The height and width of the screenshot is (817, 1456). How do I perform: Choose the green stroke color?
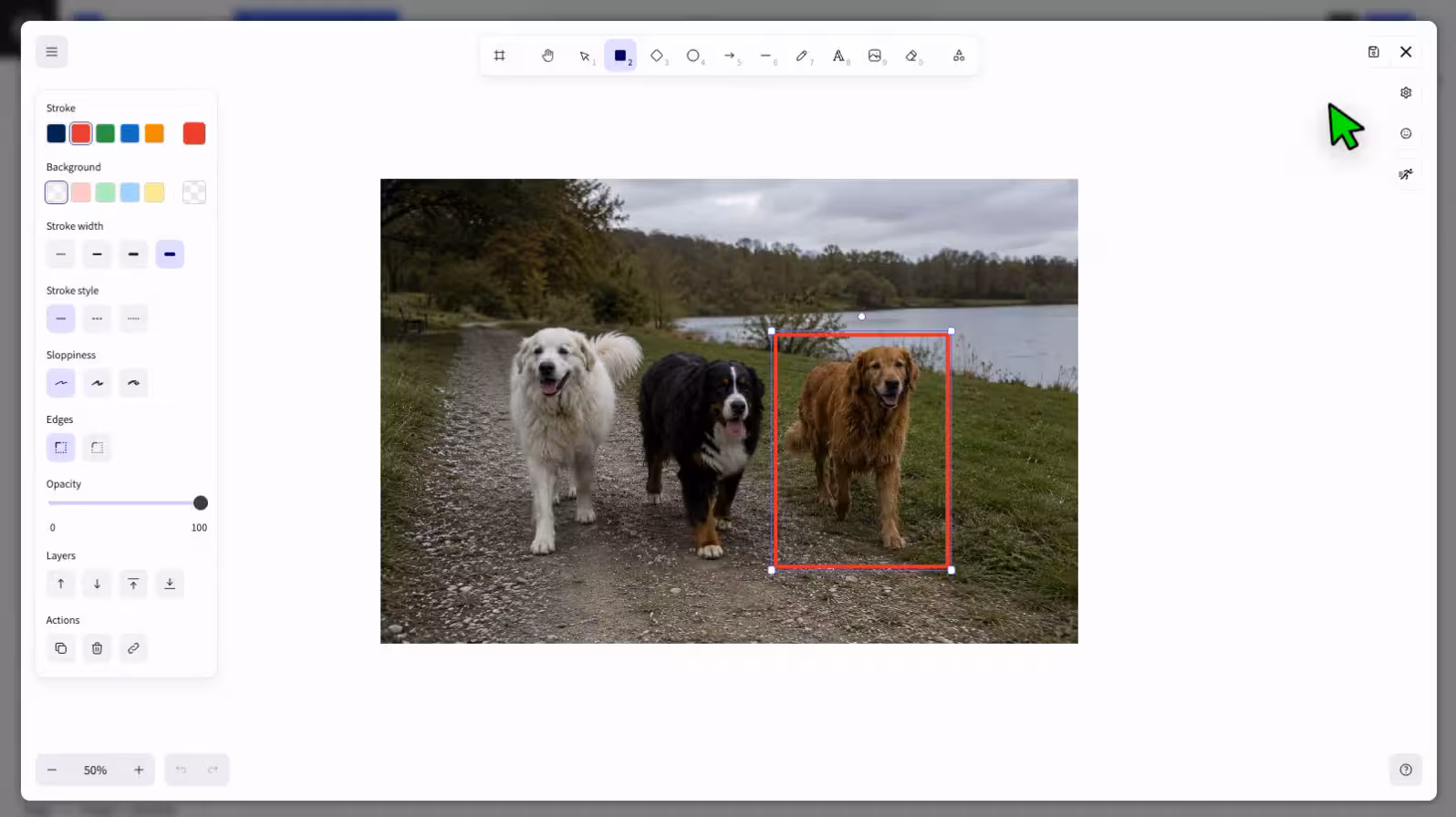[x=106, y=134]
